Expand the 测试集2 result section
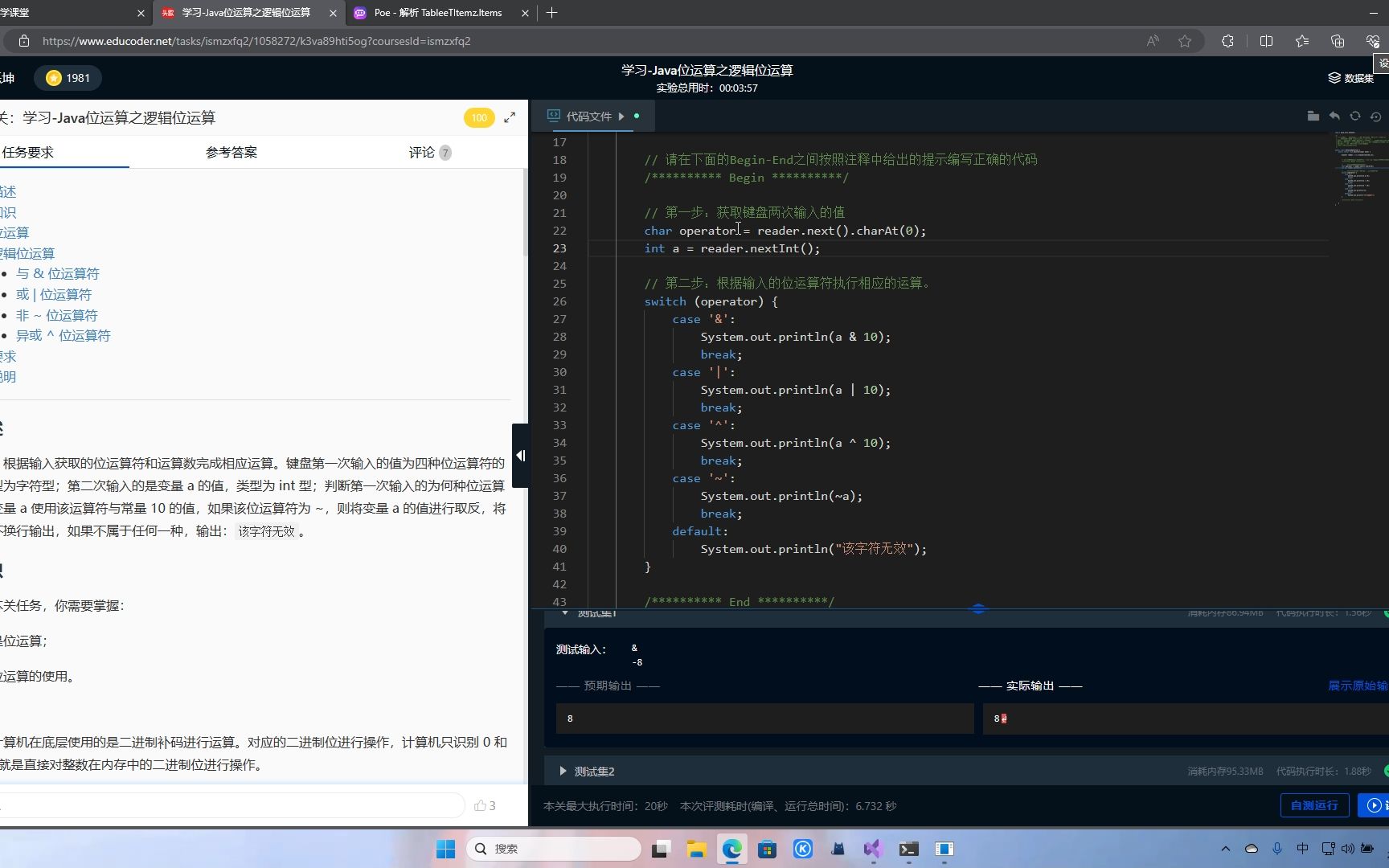 point(563,772)
